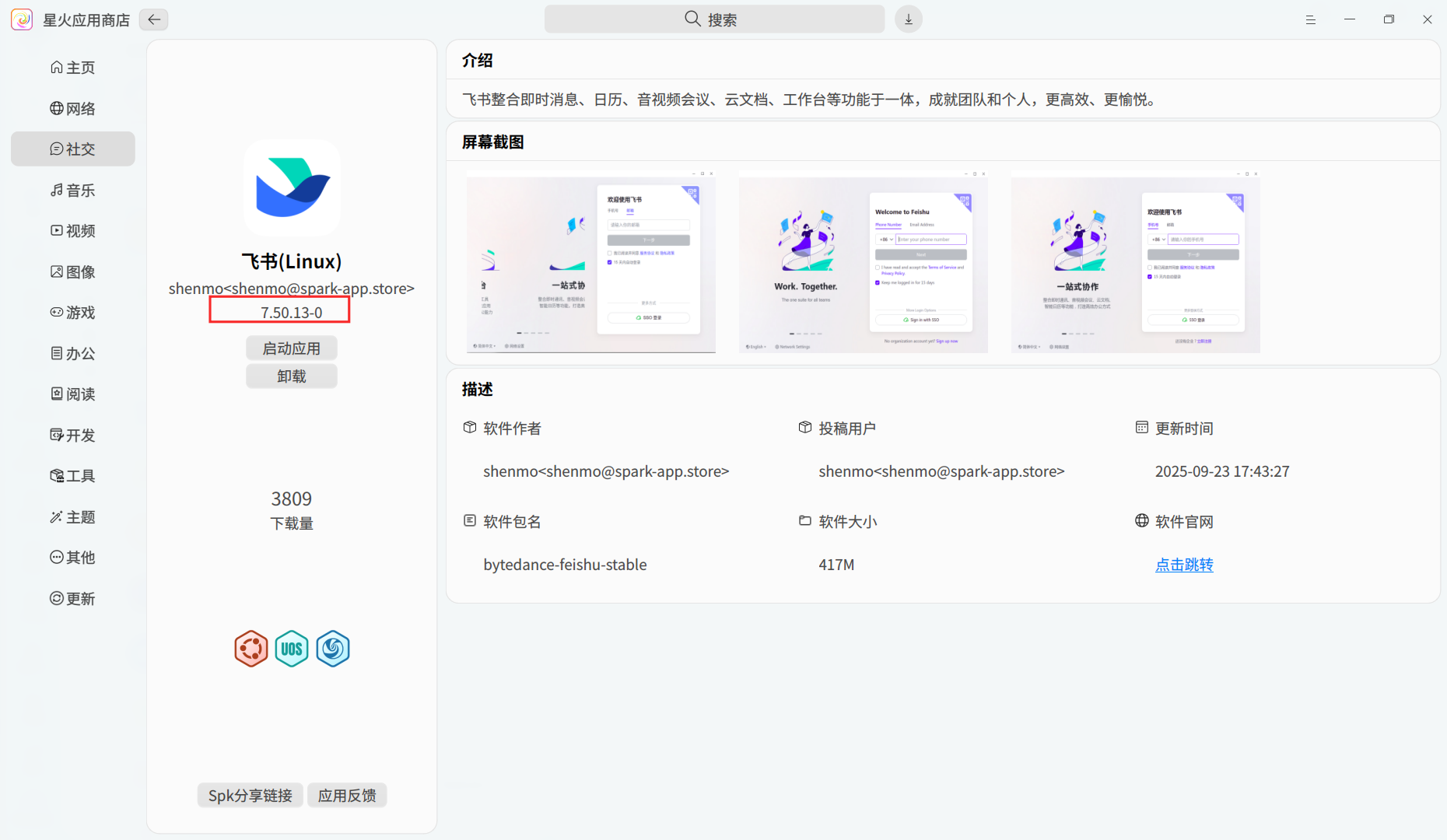Open the 主题 themes category

point(73,516)
